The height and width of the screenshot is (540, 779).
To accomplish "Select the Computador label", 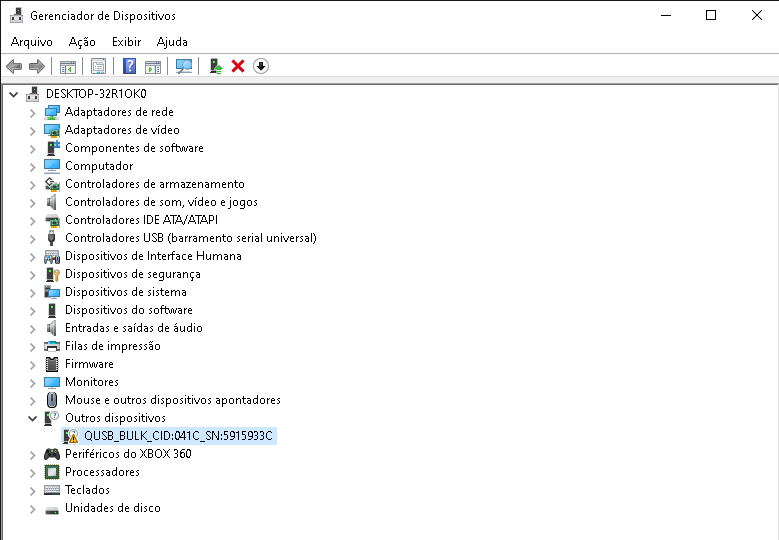I will 99,166.
